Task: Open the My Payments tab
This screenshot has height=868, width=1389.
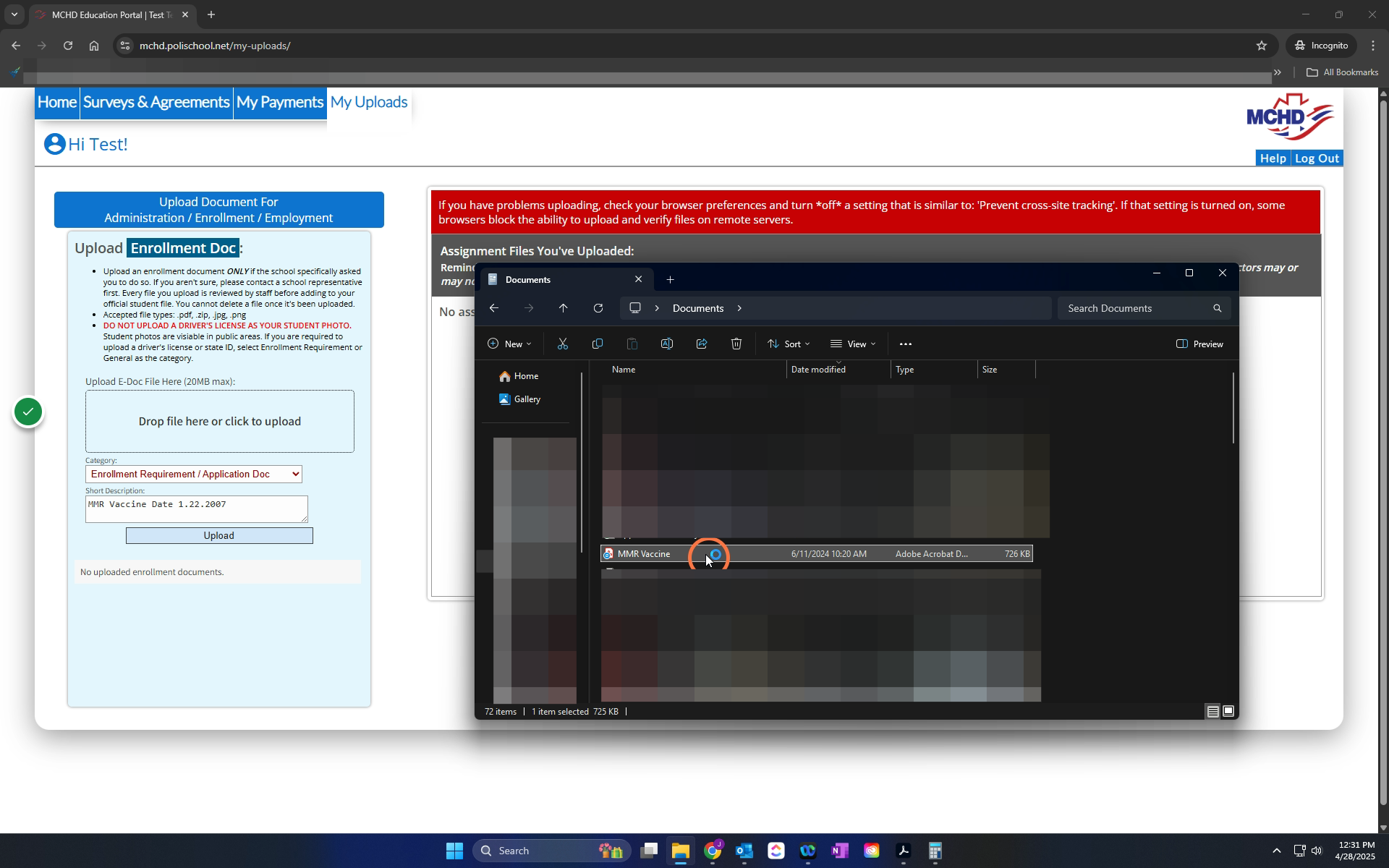Action: click(x=280, y=103)
